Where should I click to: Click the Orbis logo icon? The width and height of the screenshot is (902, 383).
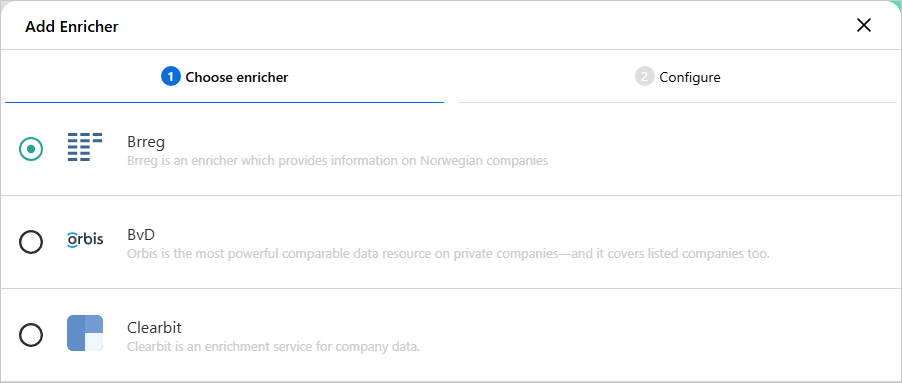coord(85,239)
